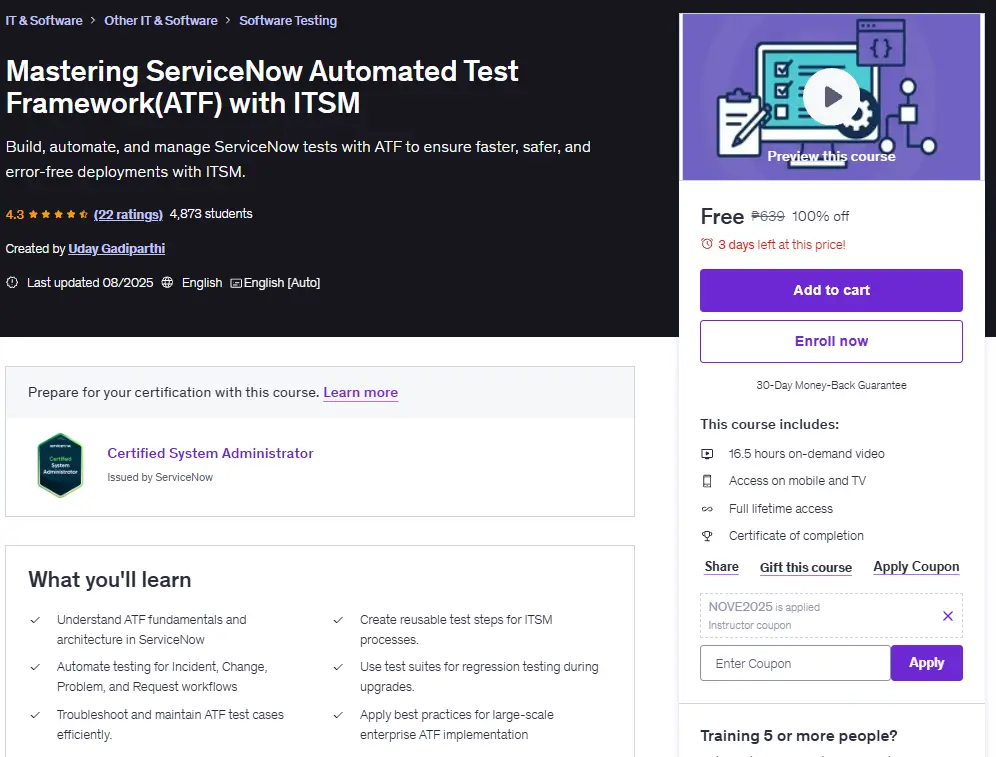Click Full lifetime access text
Image resolution: width=996 pixels, height=757 pixels.
point(781,509)
